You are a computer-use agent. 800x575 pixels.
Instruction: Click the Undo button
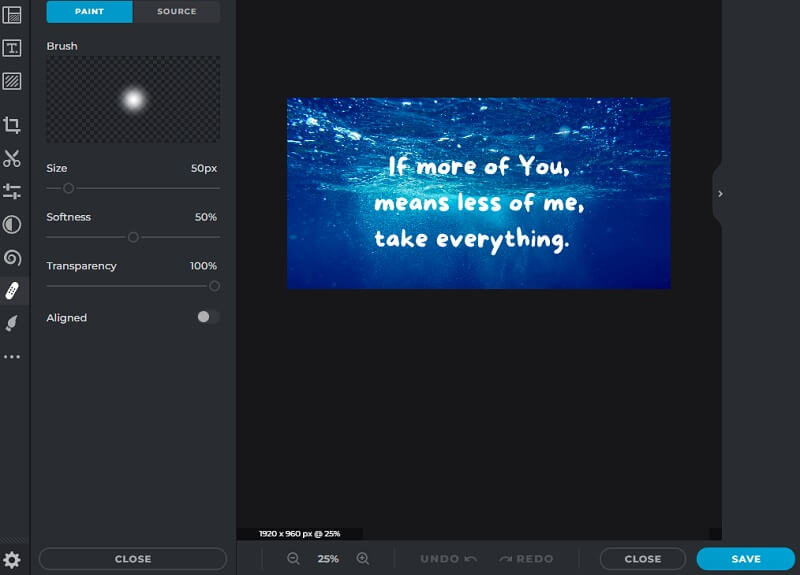447,559
